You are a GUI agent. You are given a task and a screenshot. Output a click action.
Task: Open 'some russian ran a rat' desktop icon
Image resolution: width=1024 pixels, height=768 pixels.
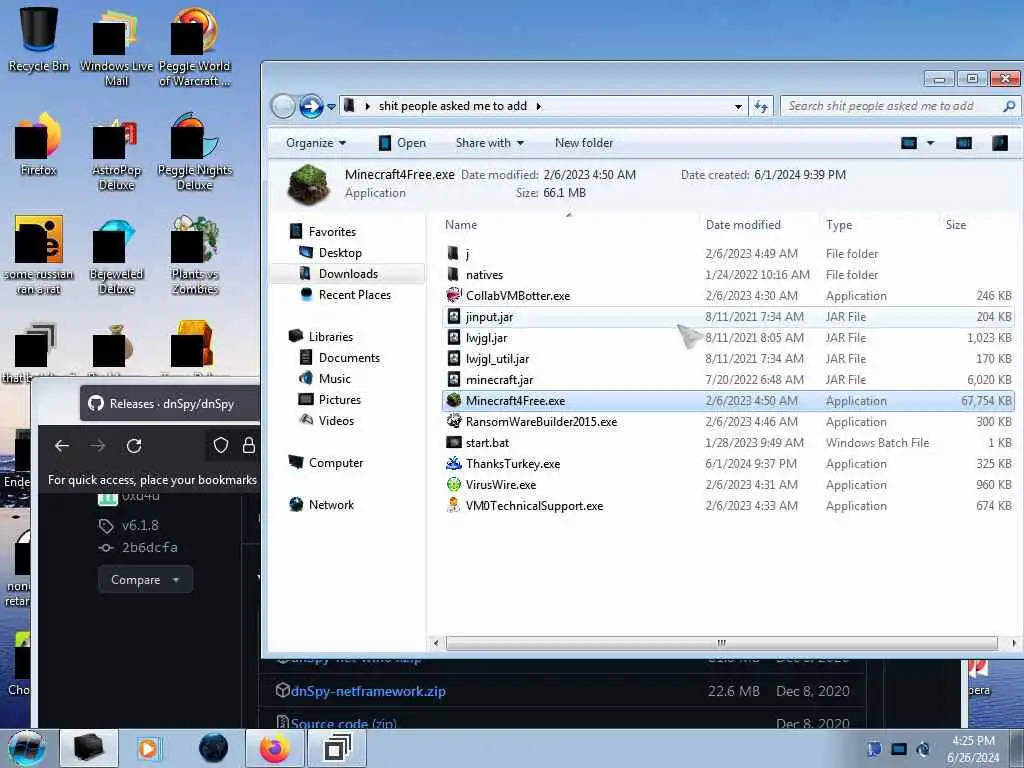point(39,255)
